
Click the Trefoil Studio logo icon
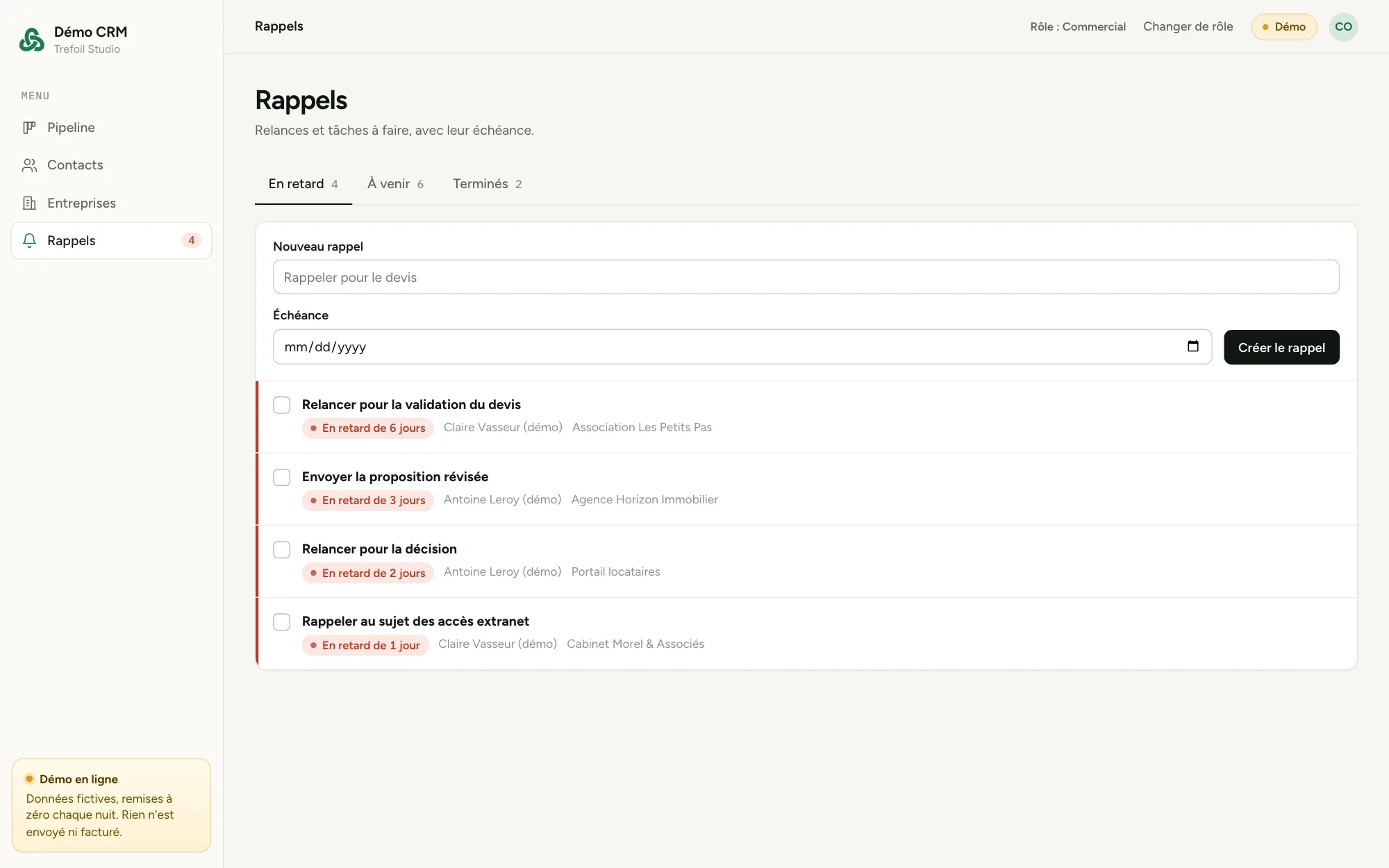[32, 40]
